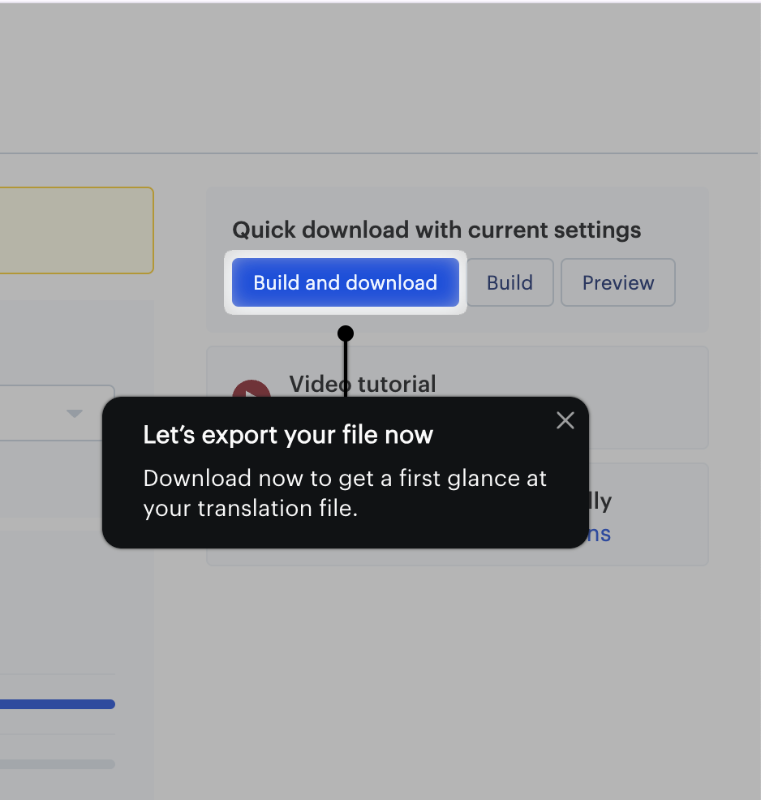This screenshot has width=761, height=800.
Task: Expand the gray dropdown arrow triangle
Action: (x=74, y=413)
